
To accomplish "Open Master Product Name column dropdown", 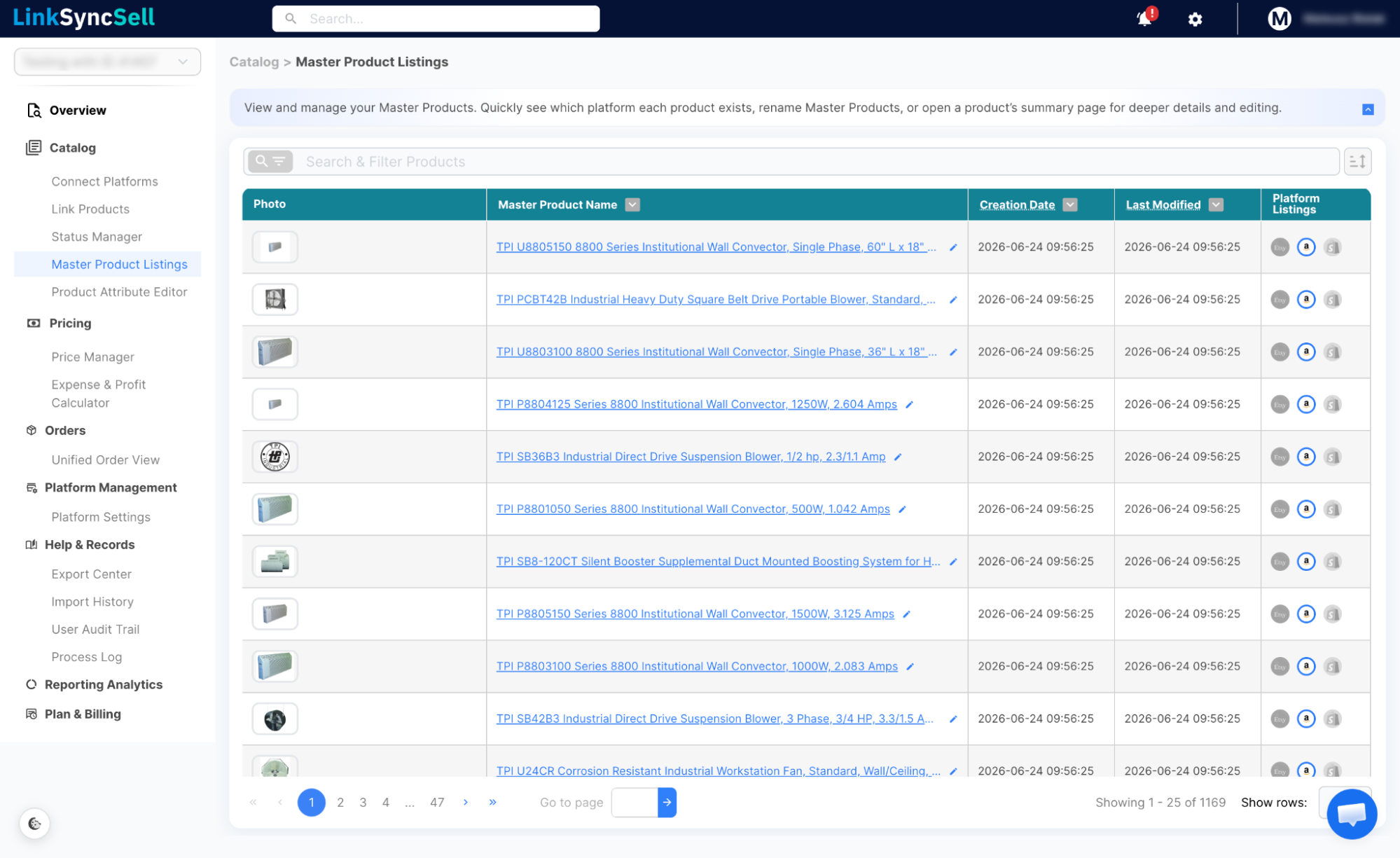I will (x=632, y=205).
